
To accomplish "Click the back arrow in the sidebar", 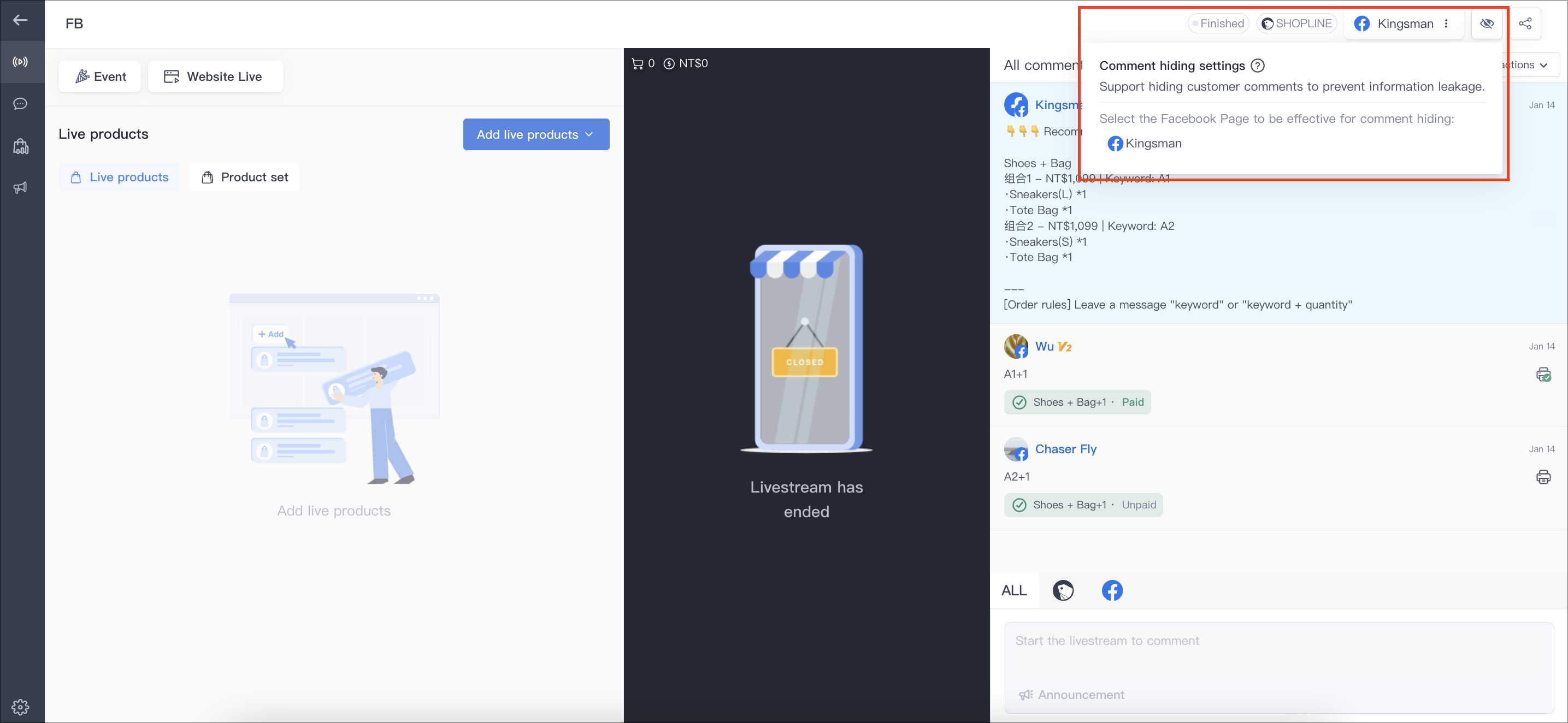I will (20, 20).
